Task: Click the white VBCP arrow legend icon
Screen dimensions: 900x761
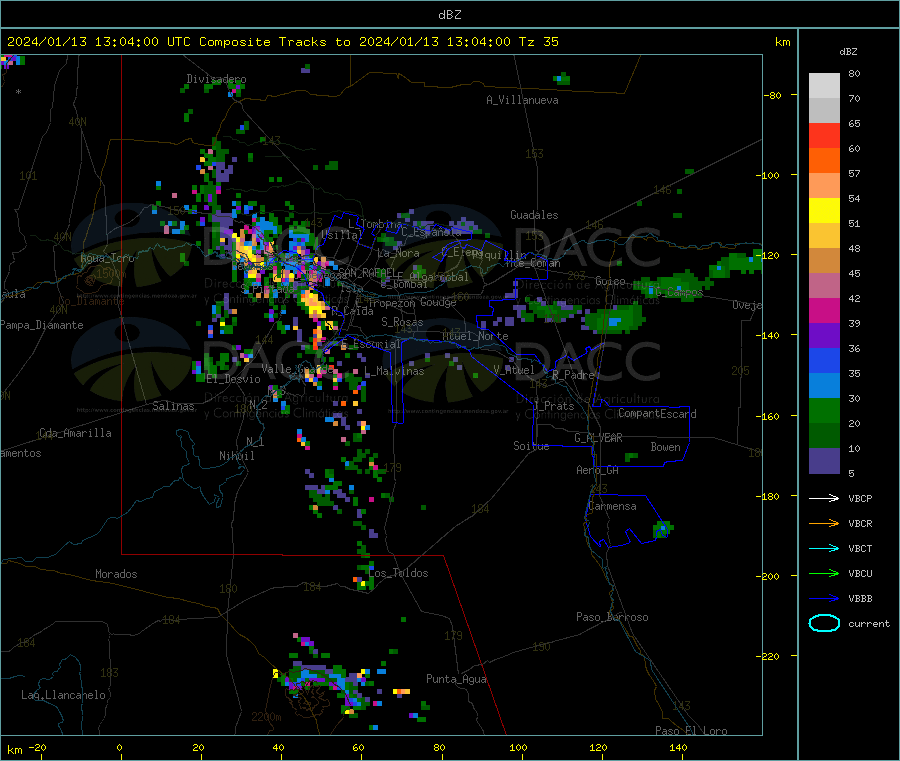Action: click(x=824, y=498)
